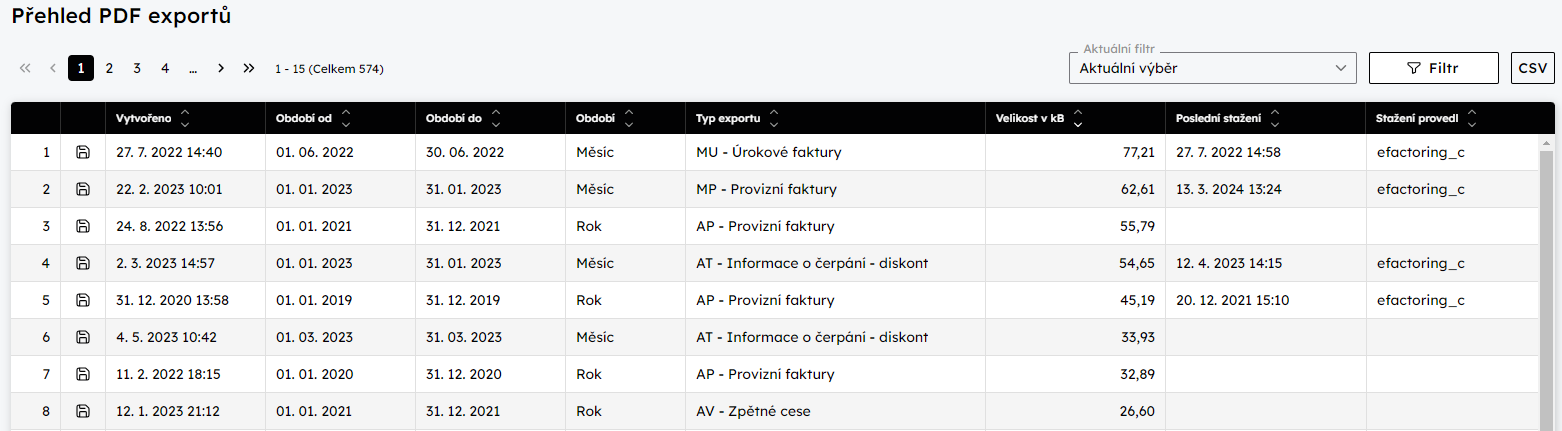Sort by the Vytvořeno column arrows
Screen dimensions: 1562x431
(x=185, y=118)
